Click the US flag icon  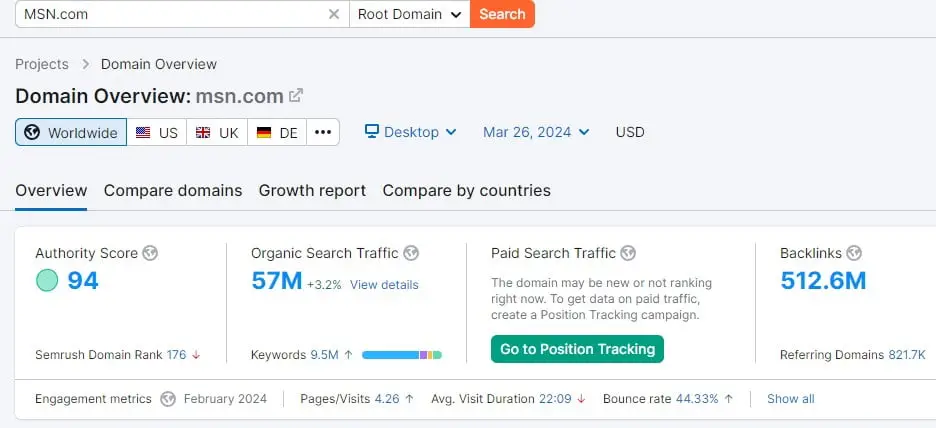point(143,132)
